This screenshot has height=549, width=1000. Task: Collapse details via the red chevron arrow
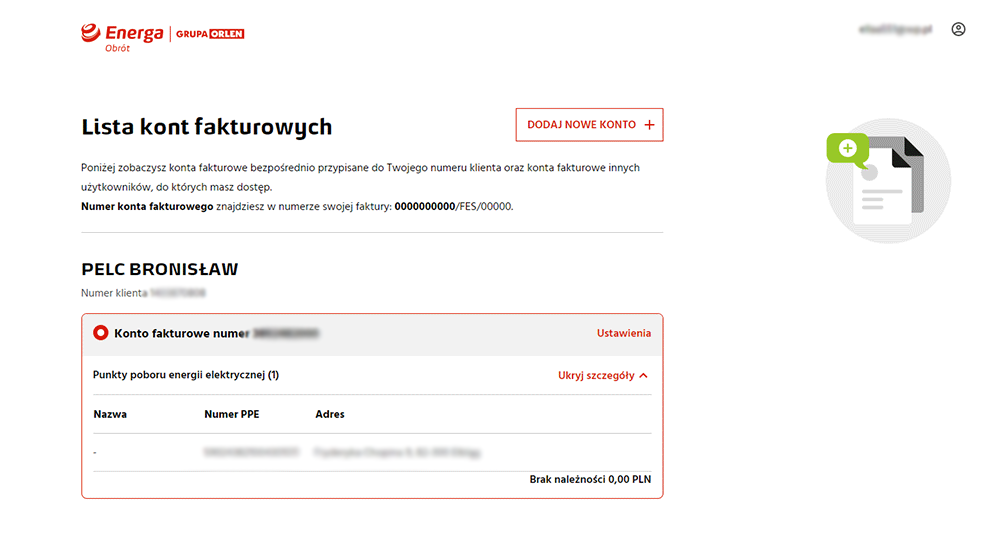643,376
